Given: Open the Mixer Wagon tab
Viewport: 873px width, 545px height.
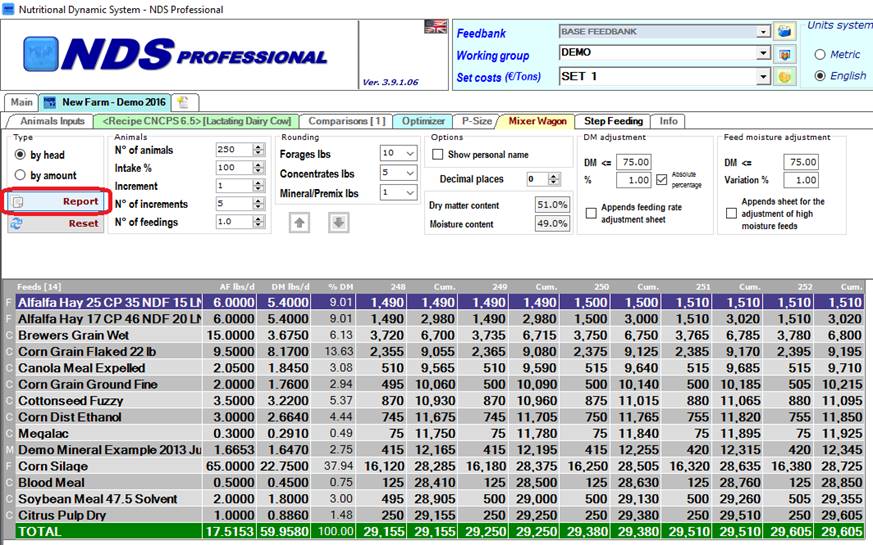Looking at the screenshot, I should (x=537, y=121).
